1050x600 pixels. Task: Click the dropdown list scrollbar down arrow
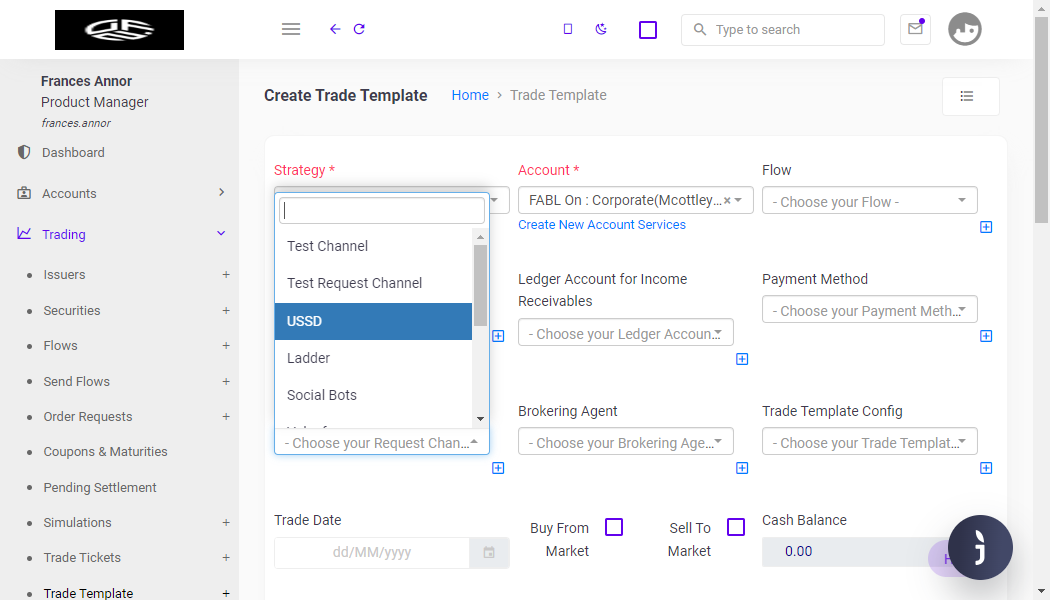480,419
